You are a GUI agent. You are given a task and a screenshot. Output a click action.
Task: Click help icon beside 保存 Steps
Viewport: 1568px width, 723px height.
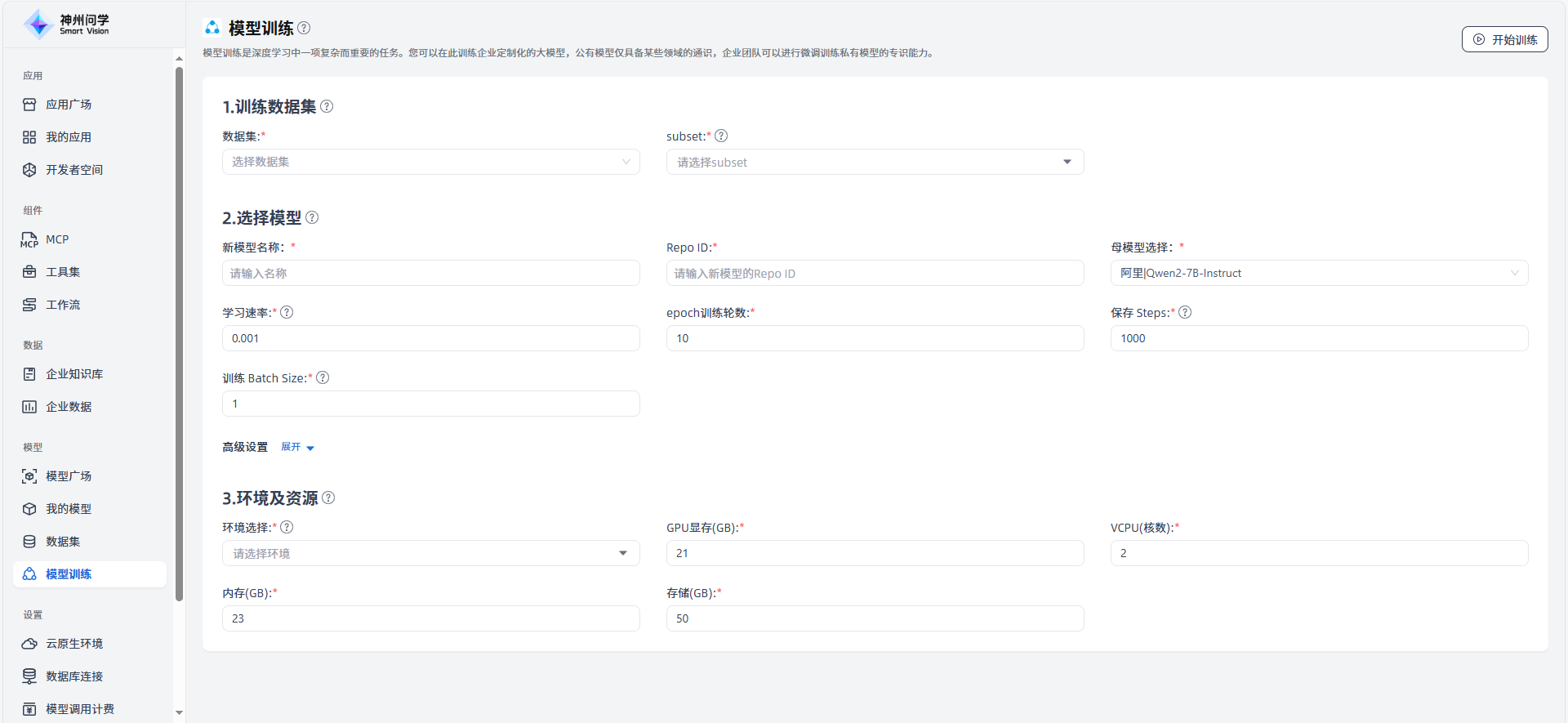[x=1185, y=312]
